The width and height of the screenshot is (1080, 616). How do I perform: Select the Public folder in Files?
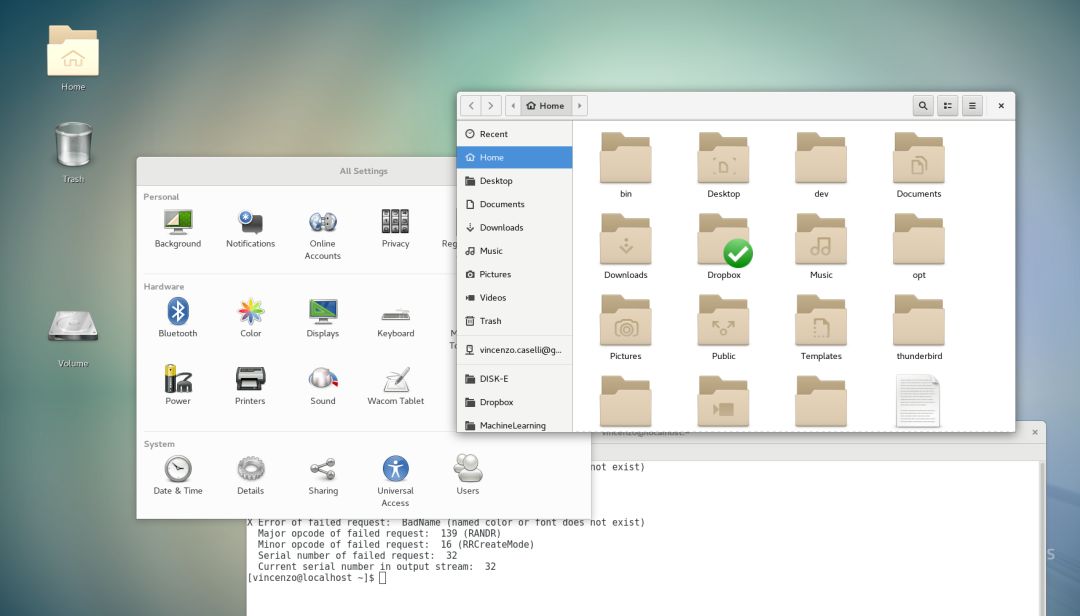click(723, 328)
